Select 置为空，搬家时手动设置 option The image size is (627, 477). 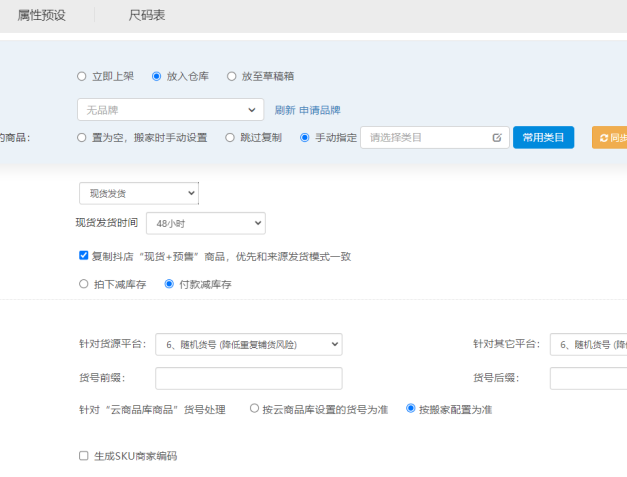82,138
